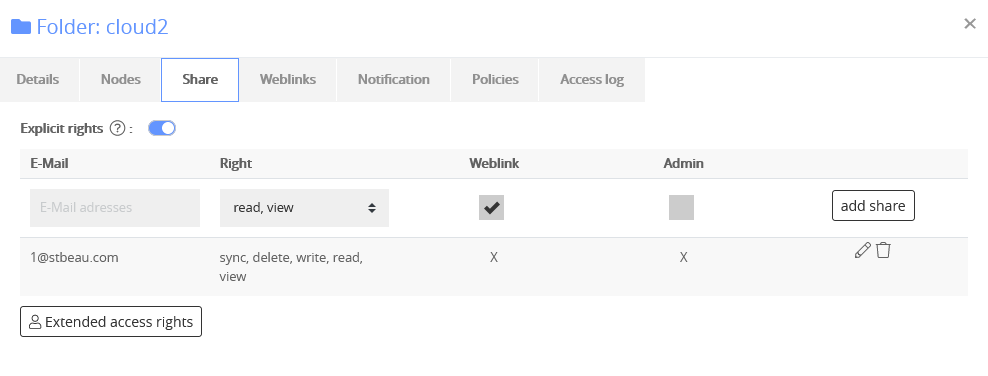The width and height of the screenshot is (988, 376).
Task: Click the Explicit rights help question mark
Action: click(x=117, y=128)
